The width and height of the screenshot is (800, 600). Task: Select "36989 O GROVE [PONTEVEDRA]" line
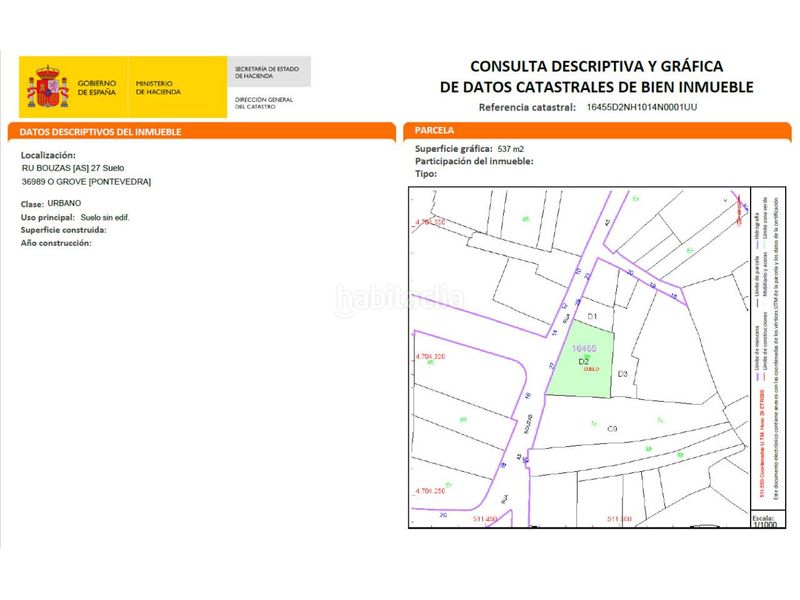[86, 182]
